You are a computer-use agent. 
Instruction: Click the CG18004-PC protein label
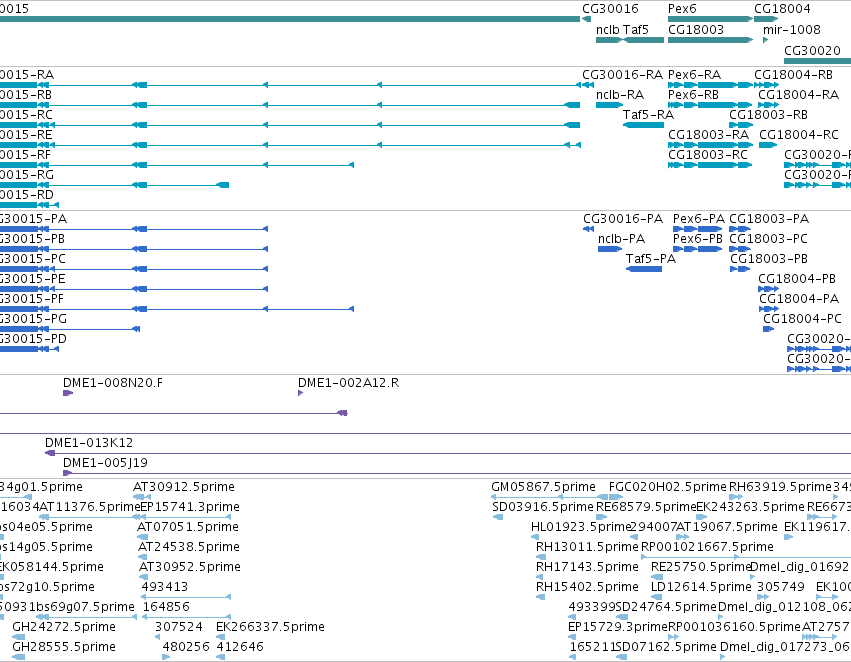point(802,319)
